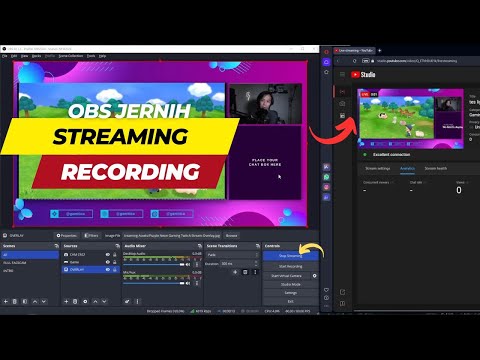Open Advanced Audio Properties gear in Audio Mixer
Screen dimensions: 480x360
(127, 301)
